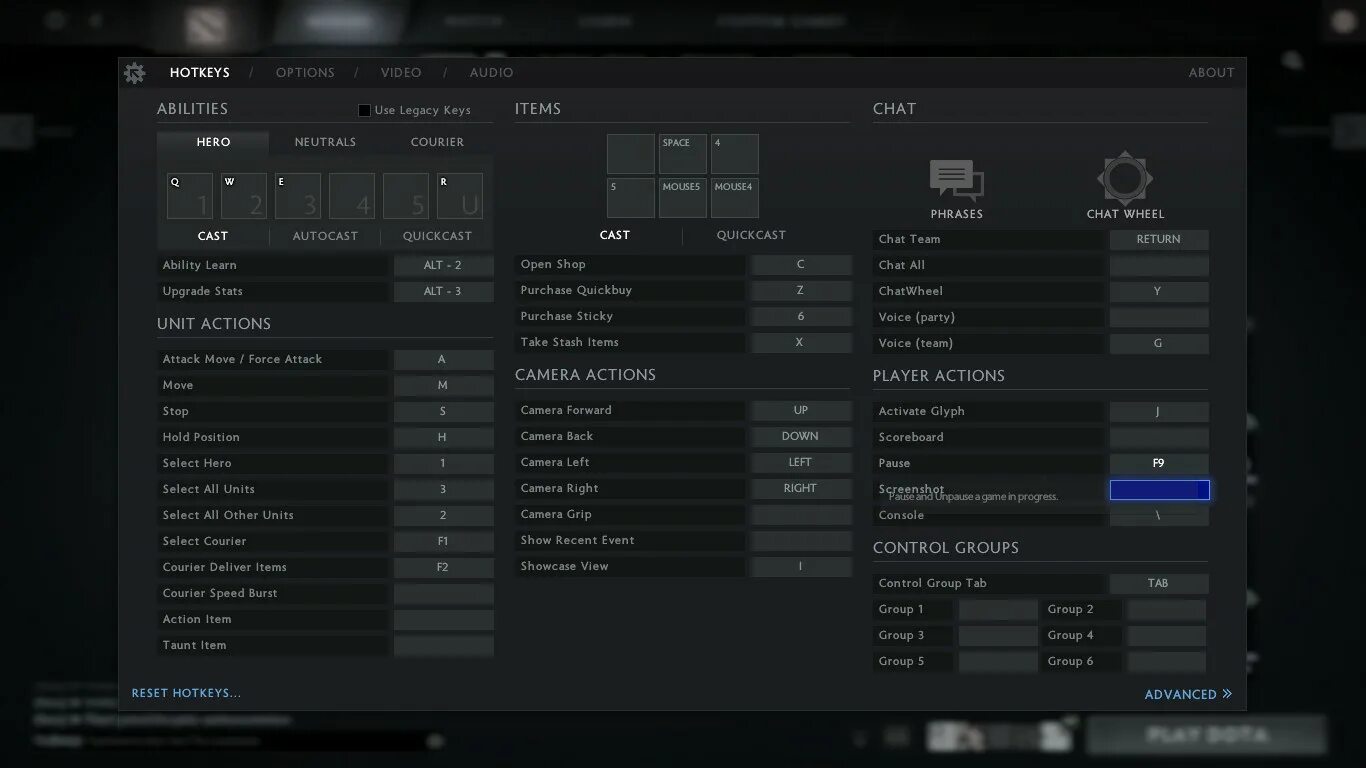Select ability slot E hotkey box

298,196
